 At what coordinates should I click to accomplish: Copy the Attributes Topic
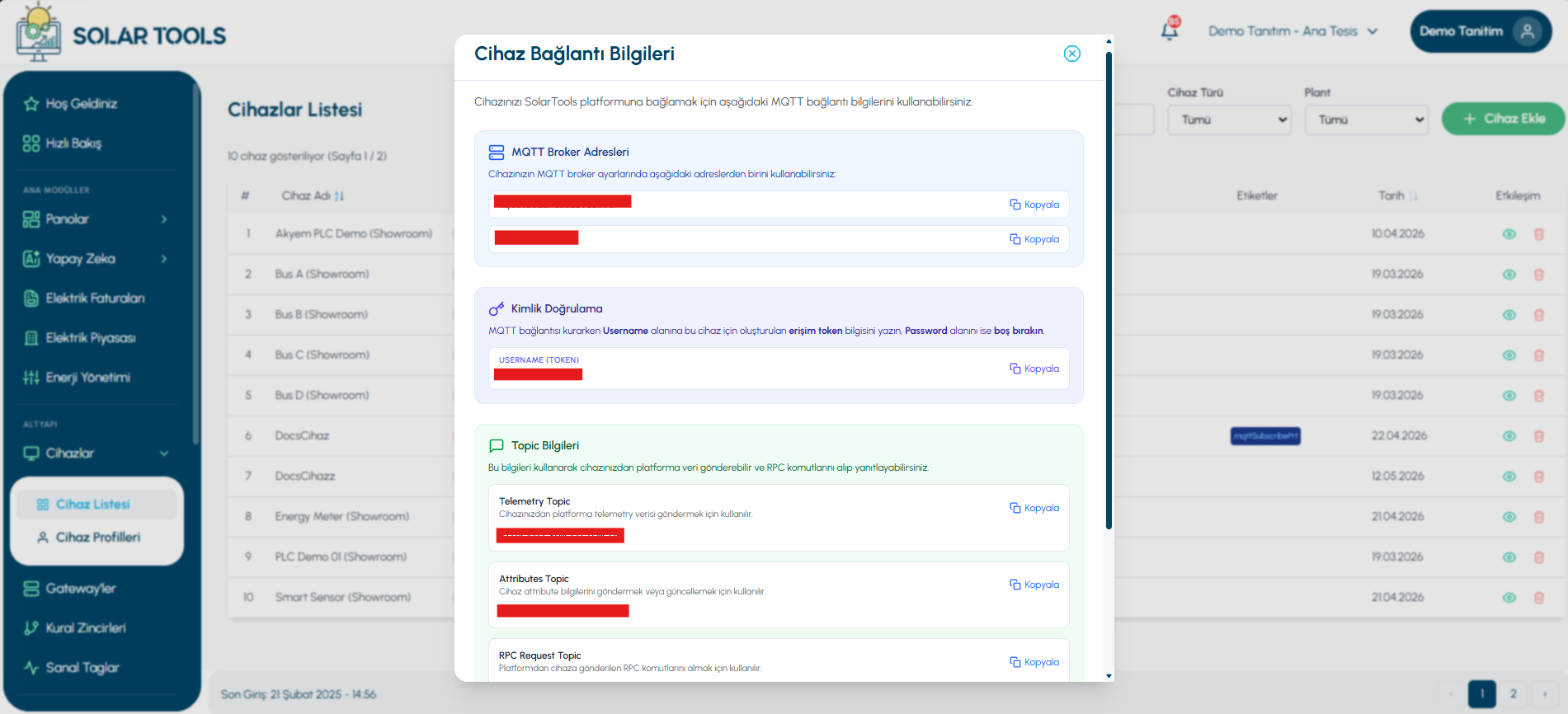coord(1034,585)
